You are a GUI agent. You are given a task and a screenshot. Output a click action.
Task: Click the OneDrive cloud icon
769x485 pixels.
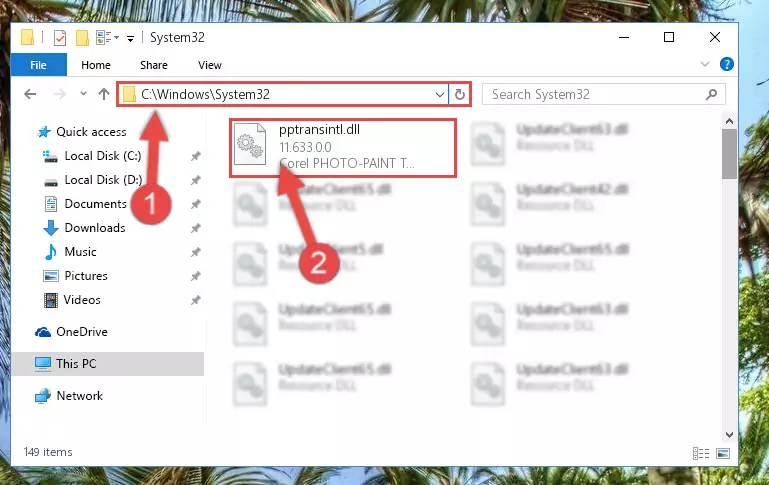tap(43, 332)
